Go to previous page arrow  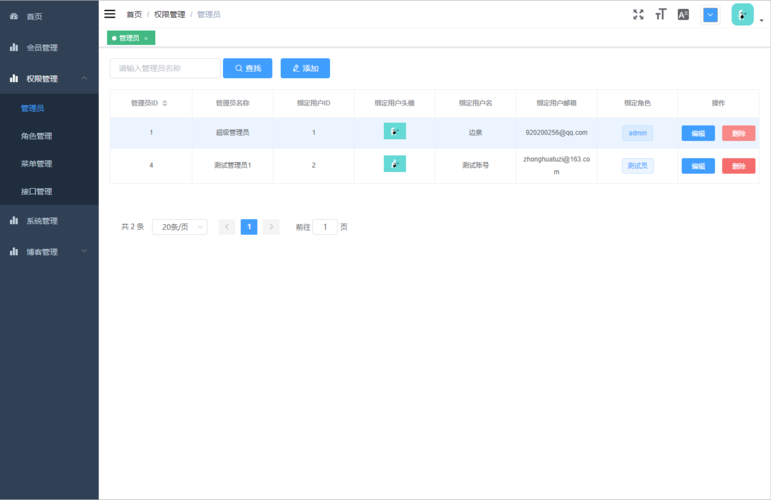coord(227,227)
